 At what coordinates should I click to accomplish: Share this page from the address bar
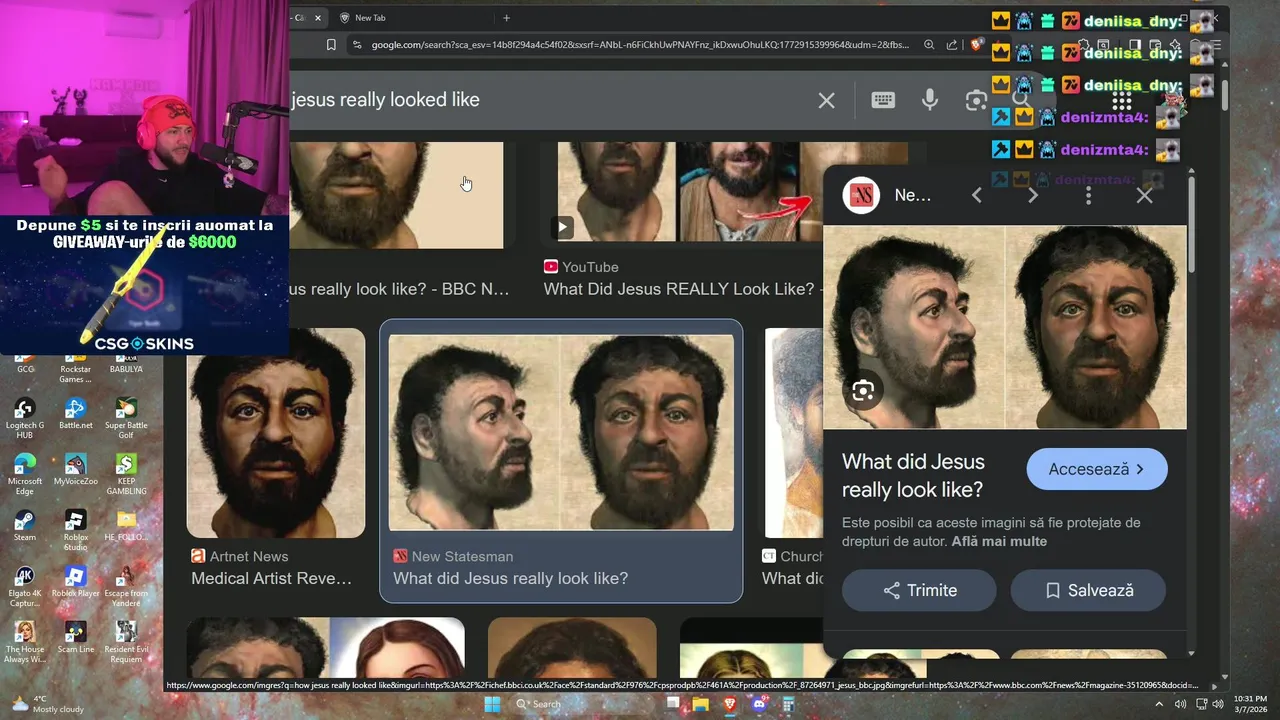(x=952, y=44)
